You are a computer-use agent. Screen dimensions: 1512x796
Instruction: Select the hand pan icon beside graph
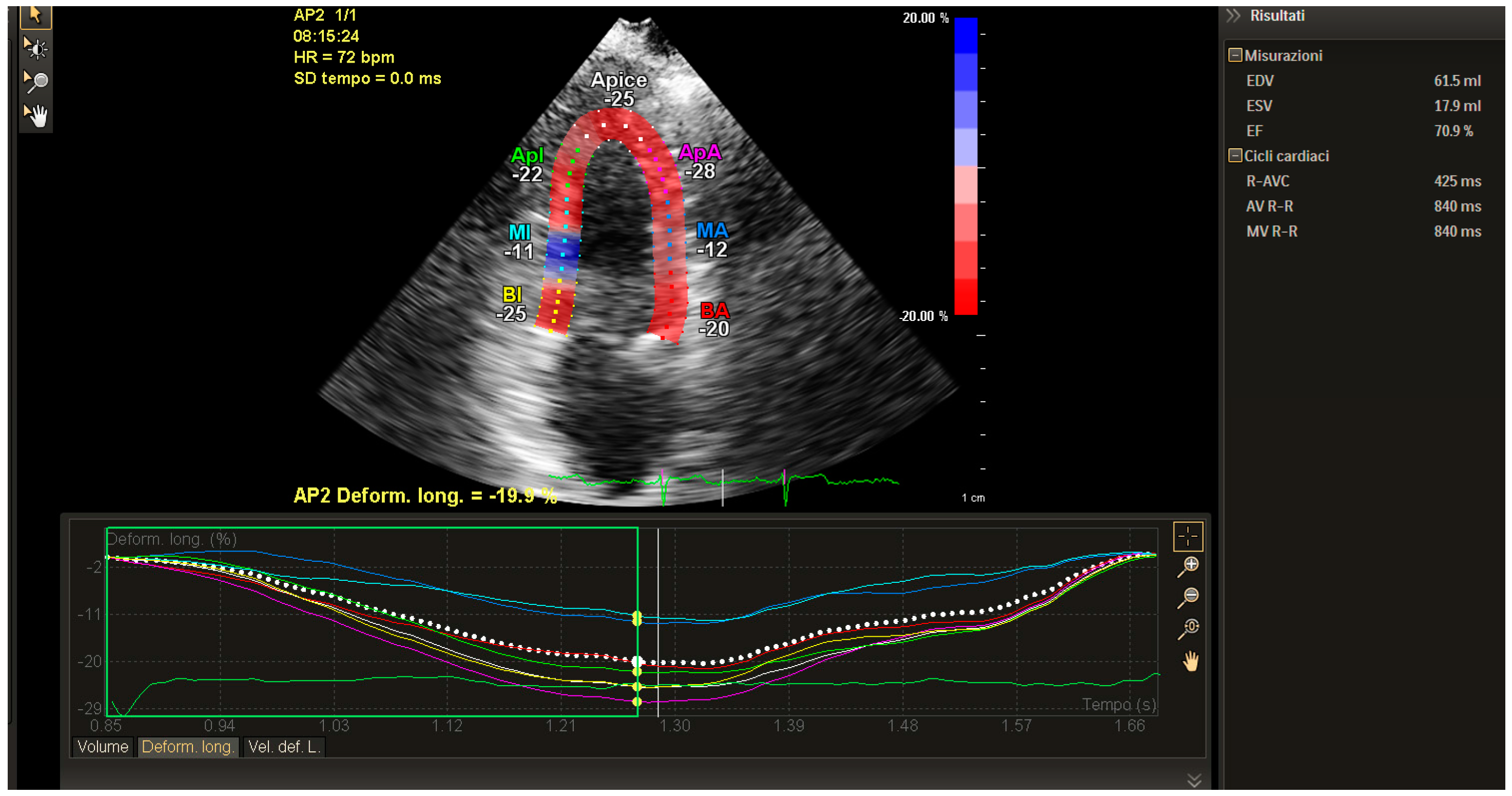pyautogui.click(x=1190, y=661)
